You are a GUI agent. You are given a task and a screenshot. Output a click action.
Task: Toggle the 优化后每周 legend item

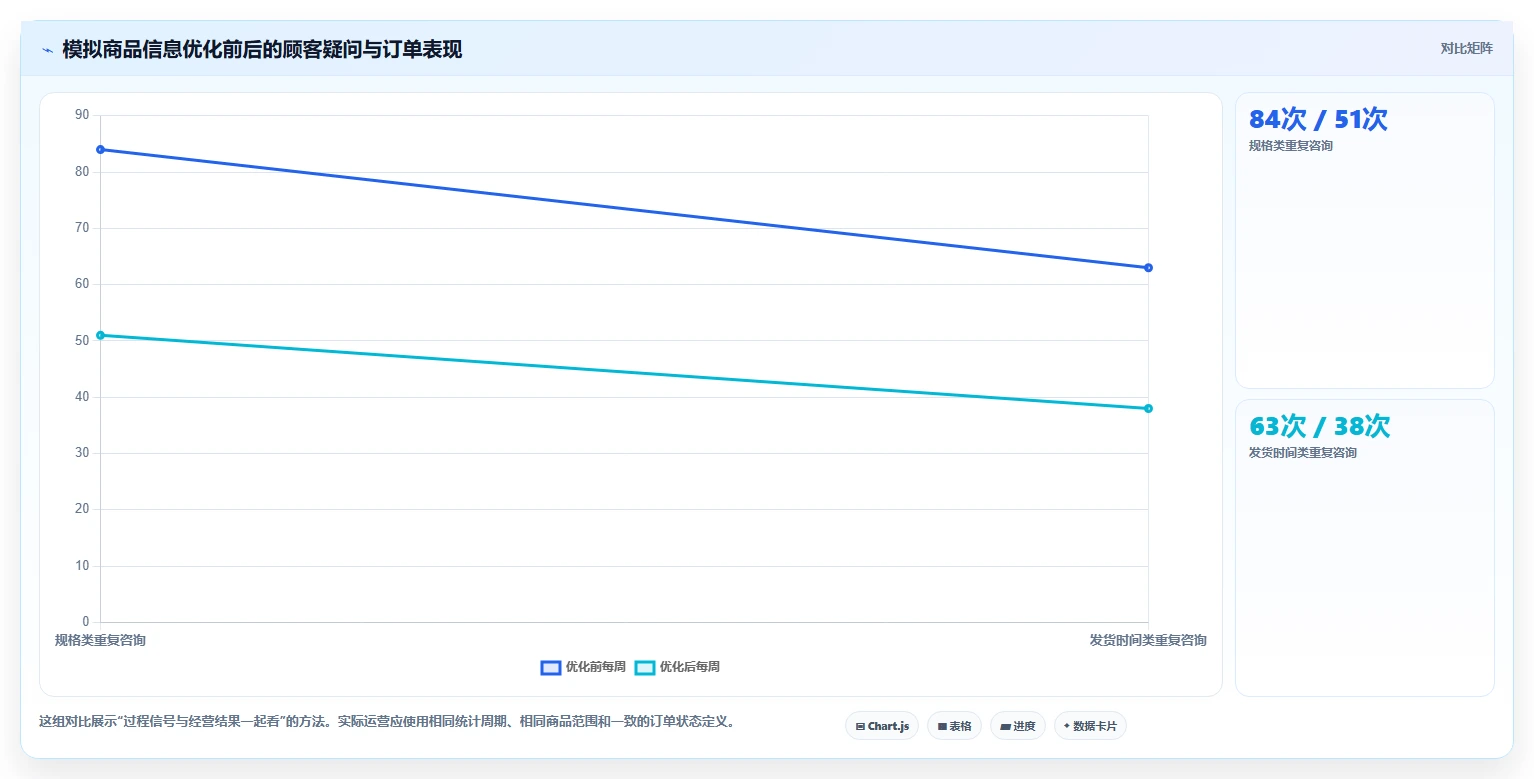click(x=677, y=667)
